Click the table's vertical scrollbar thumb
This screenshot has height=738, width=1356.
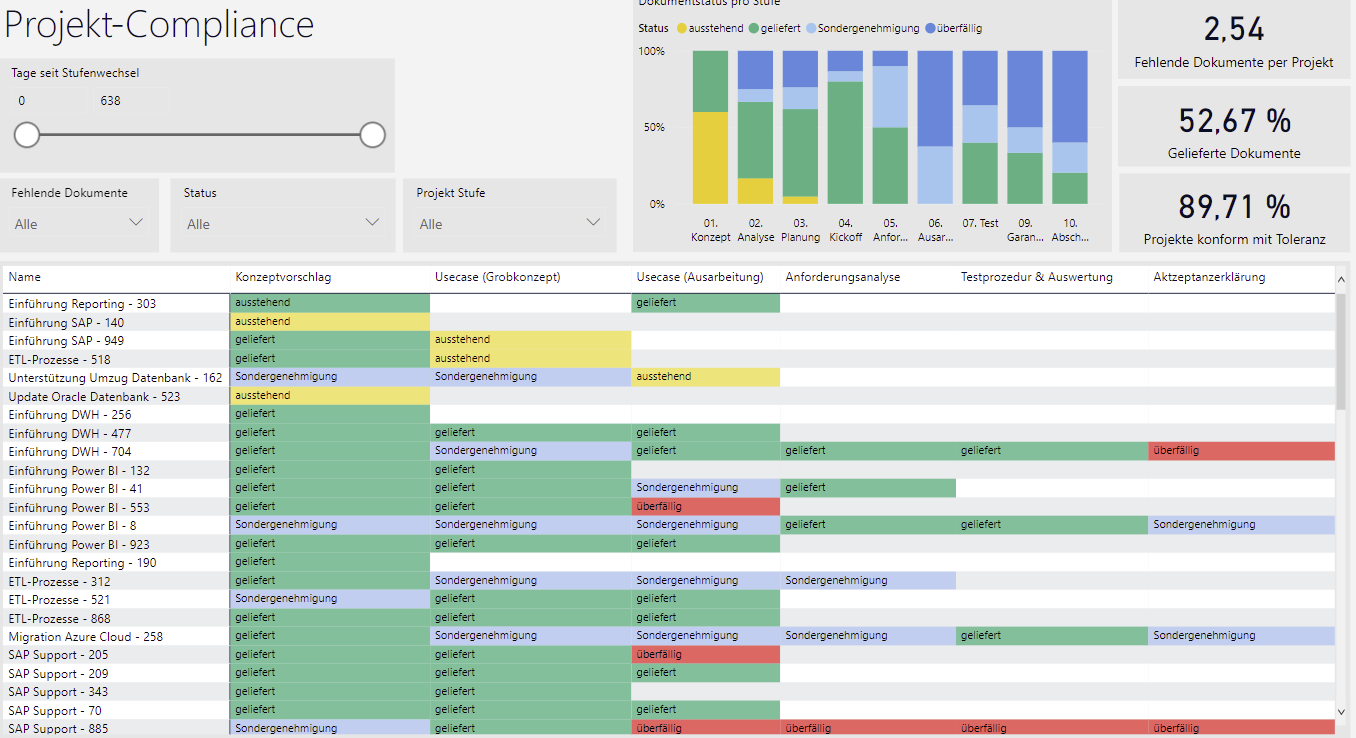click(1341, 350)
